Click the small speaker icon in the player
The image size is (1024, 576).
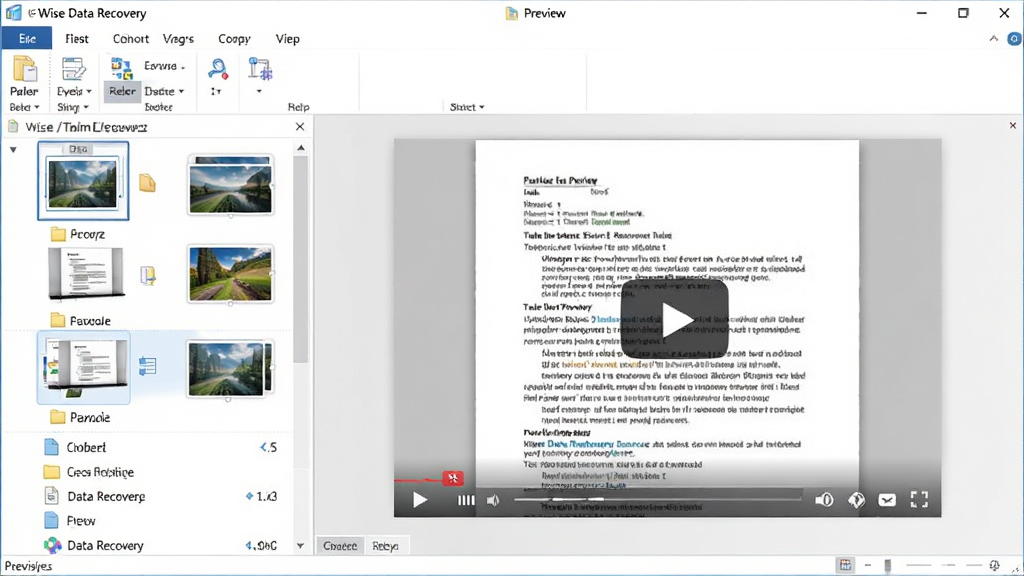pos(493,500)
